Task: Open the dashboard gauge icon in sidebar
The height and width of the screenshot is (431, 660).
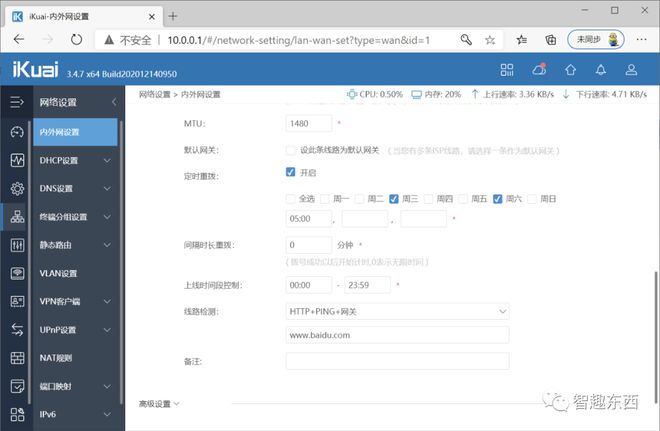Action: [16, 132]
